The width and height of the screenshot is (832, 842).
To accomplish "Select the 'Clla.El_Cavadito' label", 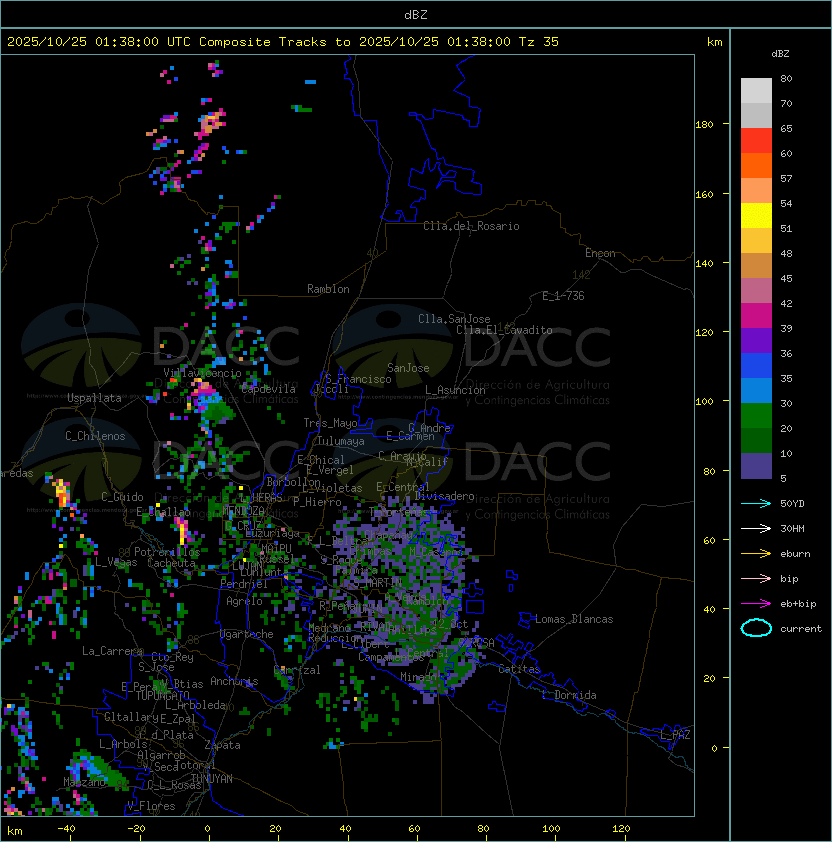I will pyautogui.click(x=504, y=330).
